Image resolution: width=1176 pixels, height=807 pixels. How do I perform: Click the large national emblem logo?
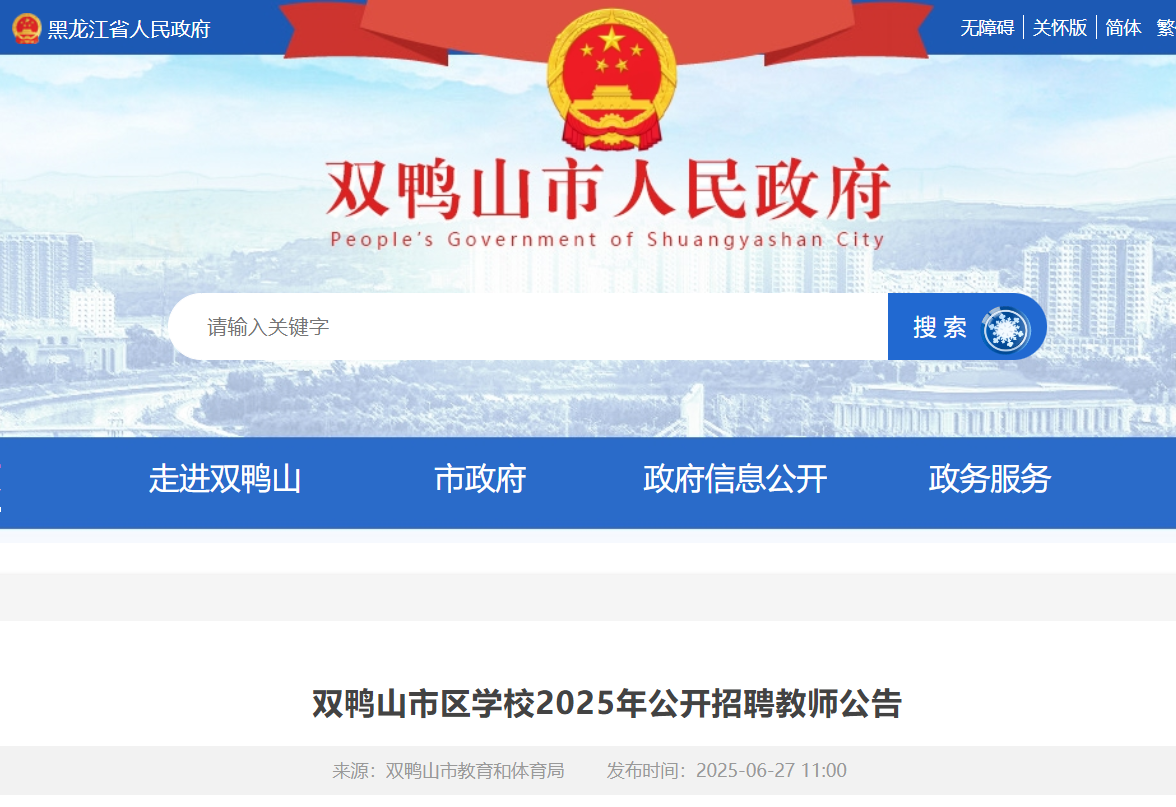point(611,80)
